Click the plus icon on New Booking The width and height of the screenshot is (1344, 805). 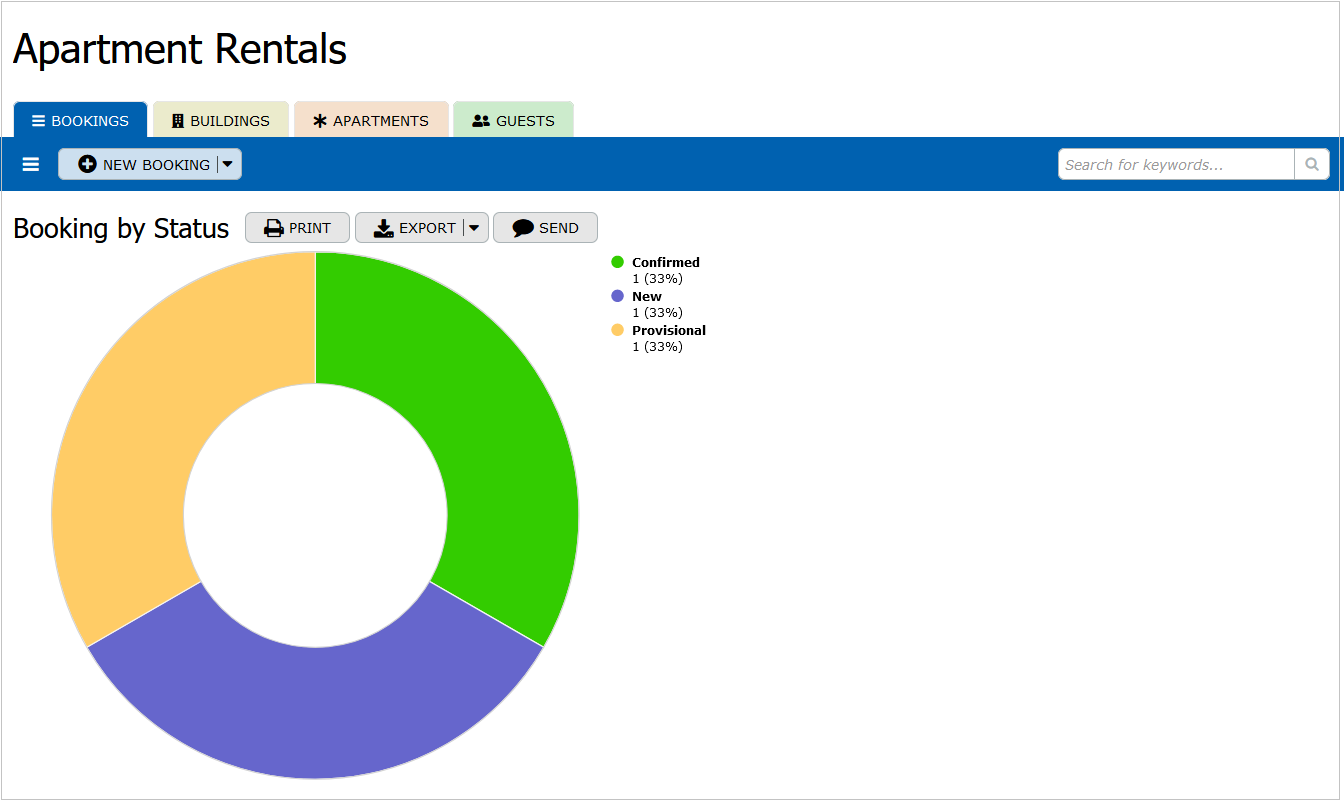coord(87,165)
